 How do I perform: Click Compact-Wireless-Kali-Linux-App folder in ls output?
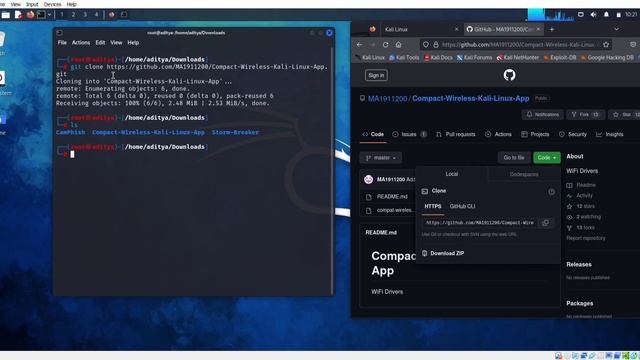point(149,132)
